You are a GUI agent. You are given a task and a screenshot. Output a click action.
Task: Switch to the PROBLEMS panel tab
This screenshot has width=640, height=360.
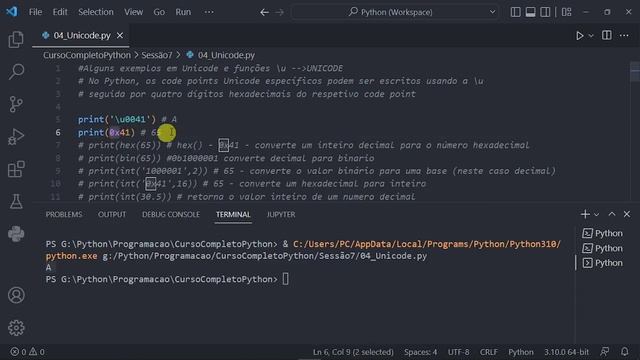(64, 214)
